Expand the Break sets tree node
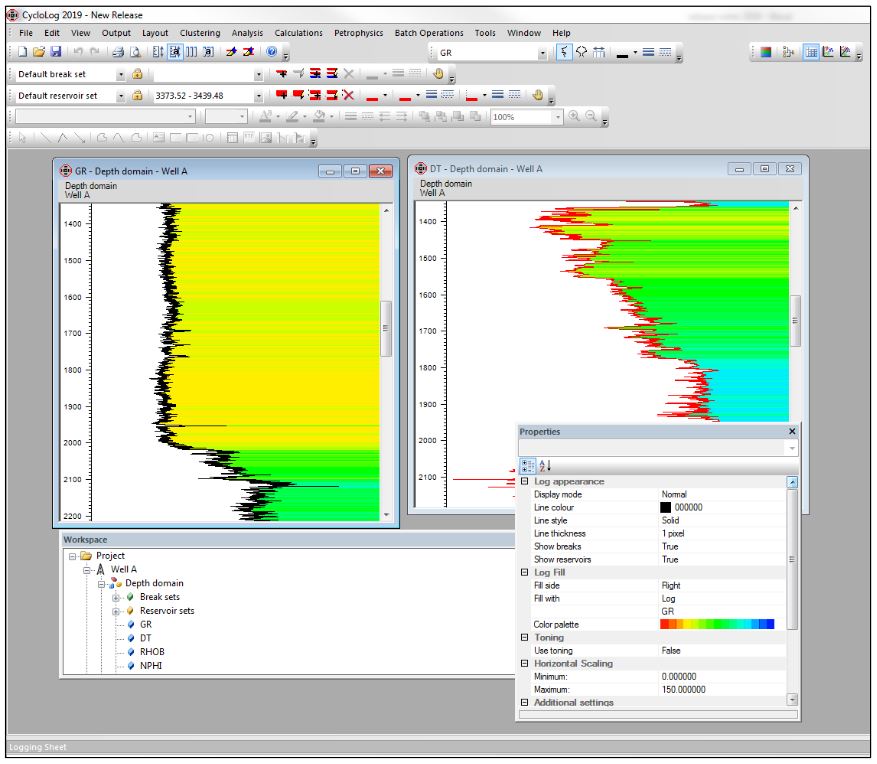Image resolution: width=877 pixels, height=764 pixels. click(116, 597)
